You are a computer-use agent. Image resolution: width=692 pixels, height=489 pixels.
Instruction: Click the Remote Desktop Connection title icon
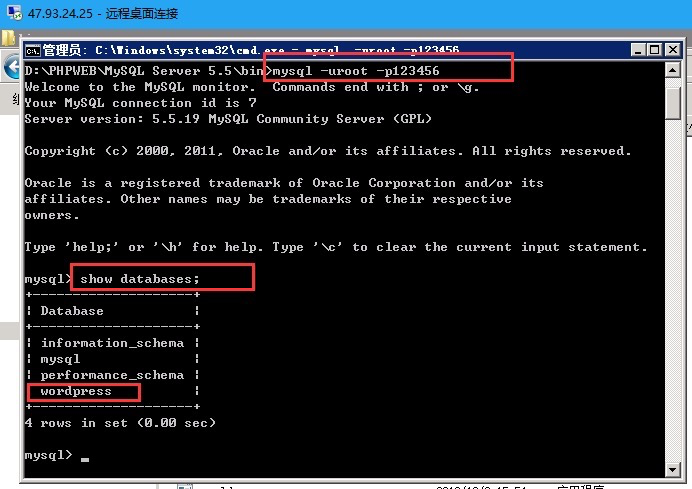(x=15, y=12)
